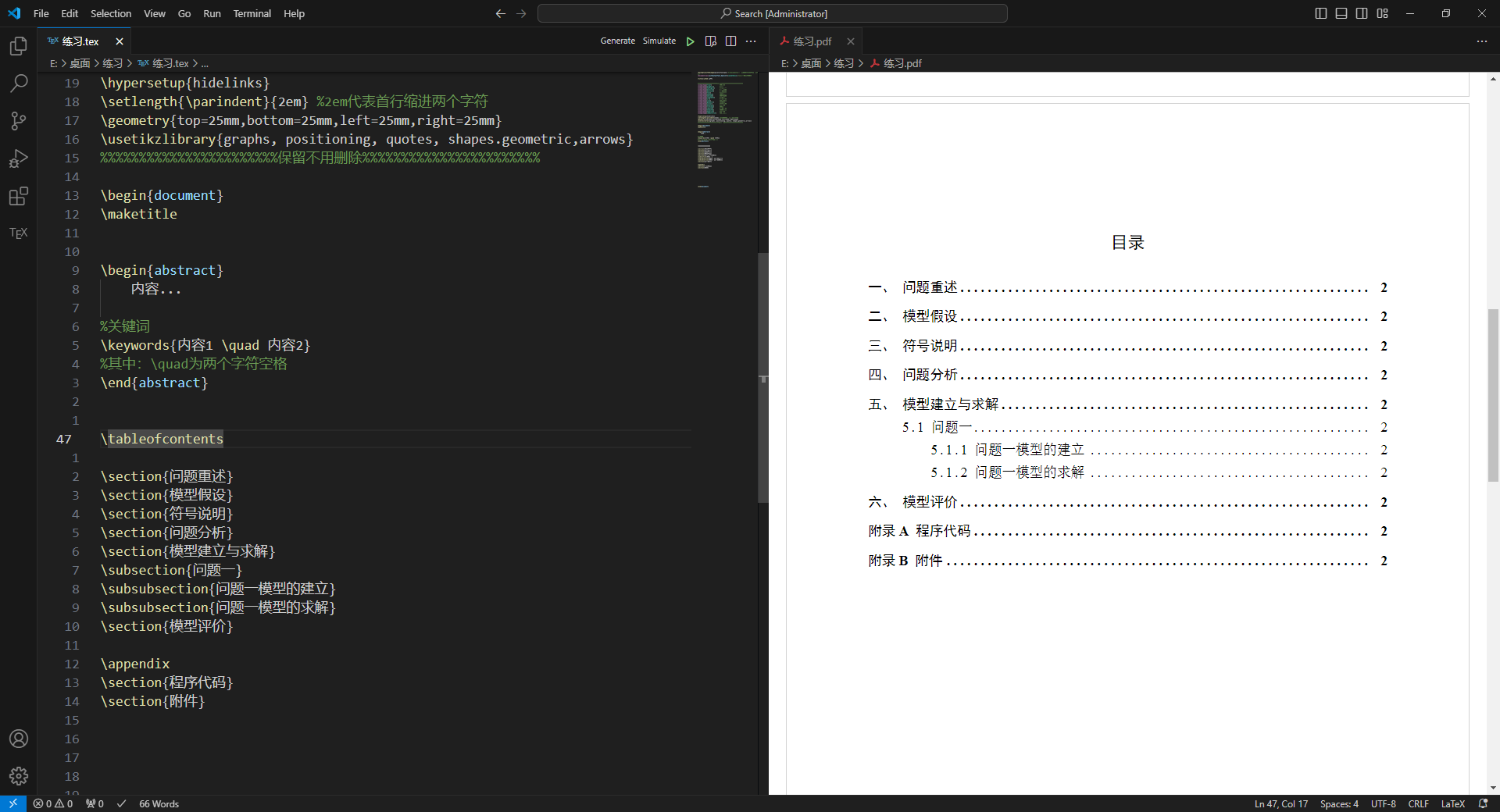This screenshot has height=812, width=1500.
Task: Open the Run and Debug view
Action: click(19, 158)
